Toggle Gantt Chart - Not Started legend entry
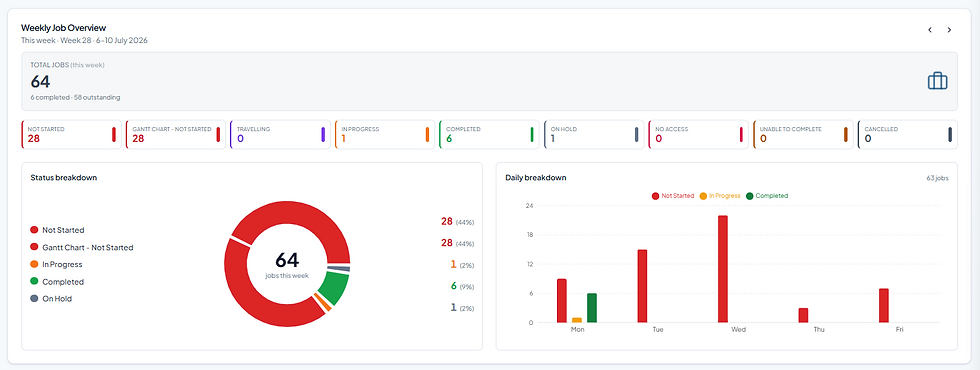 tap(82, 248)
